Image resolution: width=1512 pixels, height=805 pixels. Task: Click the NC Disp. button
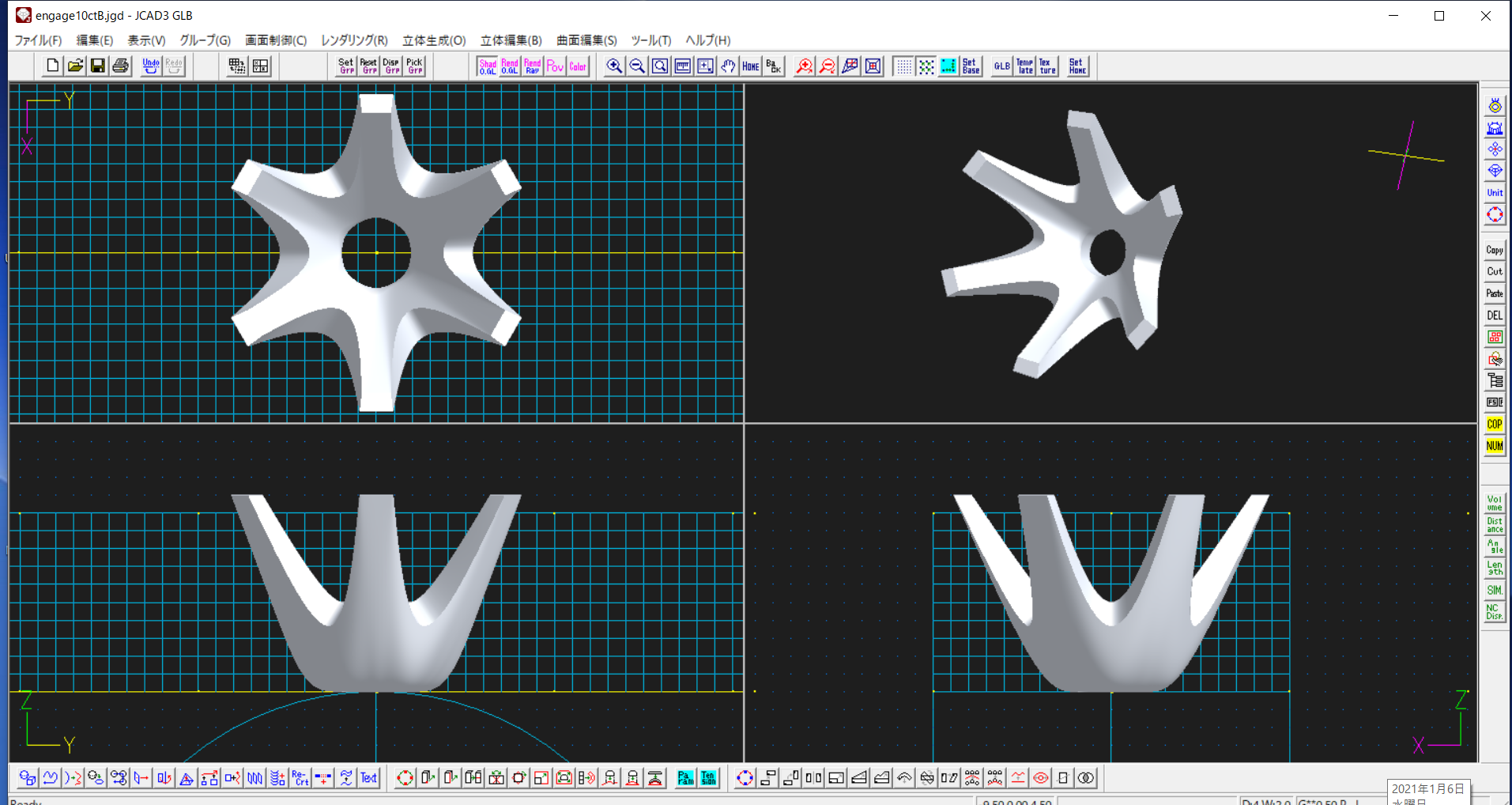[x=1495, y=612]
